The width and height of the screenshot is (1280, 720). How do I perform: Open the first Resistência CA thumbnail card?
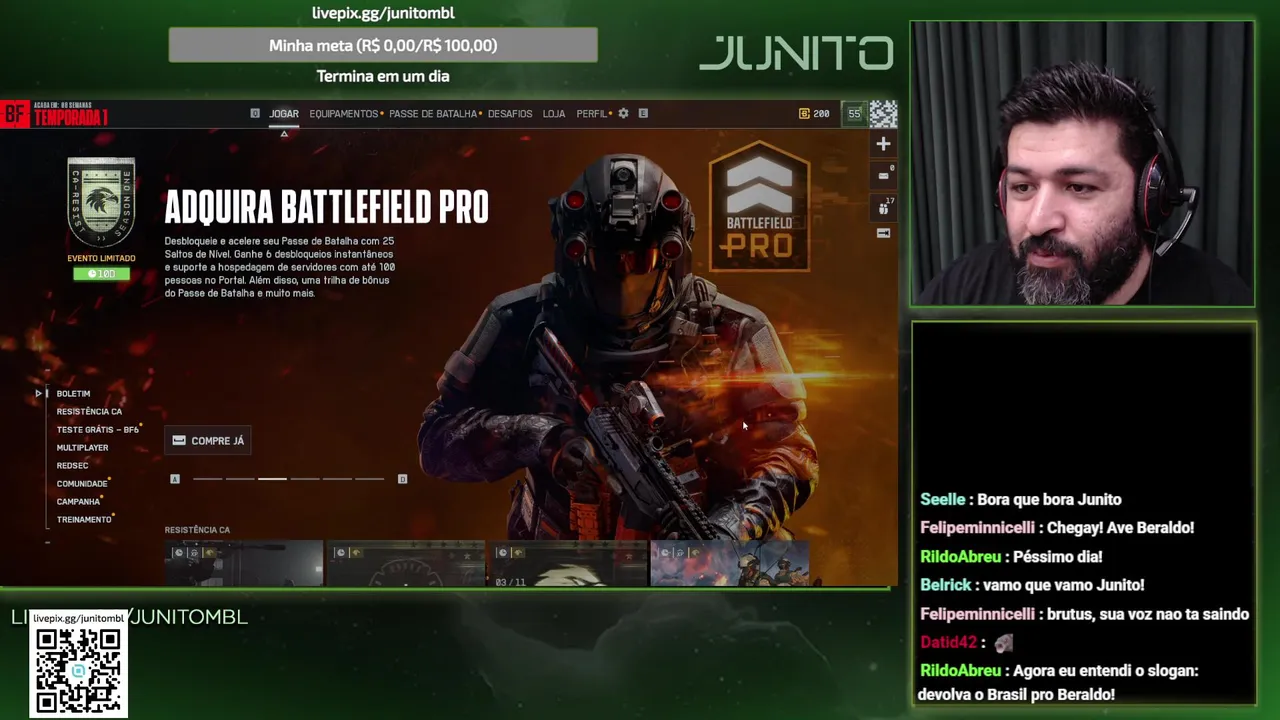point(244,563)
